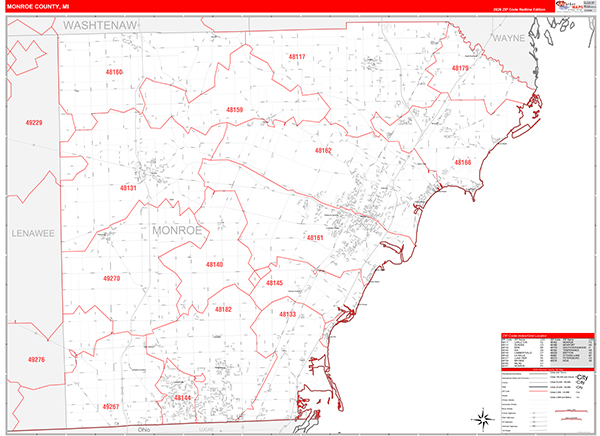Screen dimensions: 600x436
Task: Click the WAYNE county label
Action: 508,38
